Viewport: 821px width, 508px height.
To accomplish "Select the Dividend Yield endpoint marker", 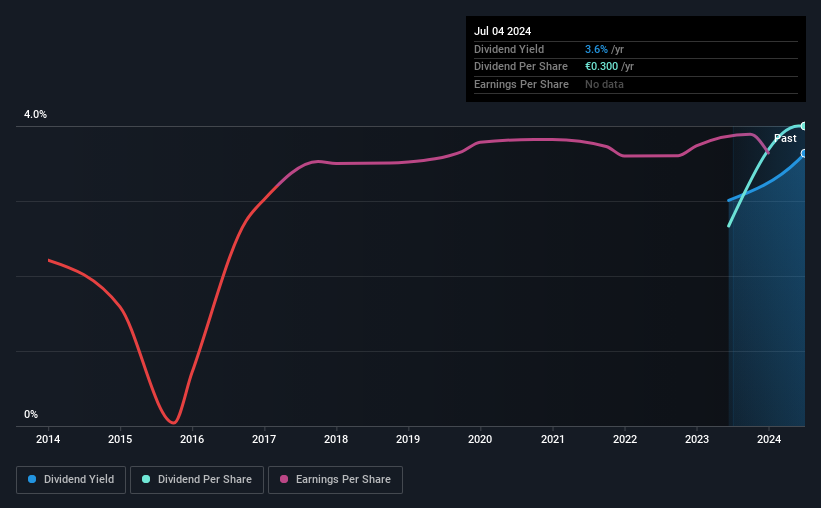I will [x=804, y=153].
